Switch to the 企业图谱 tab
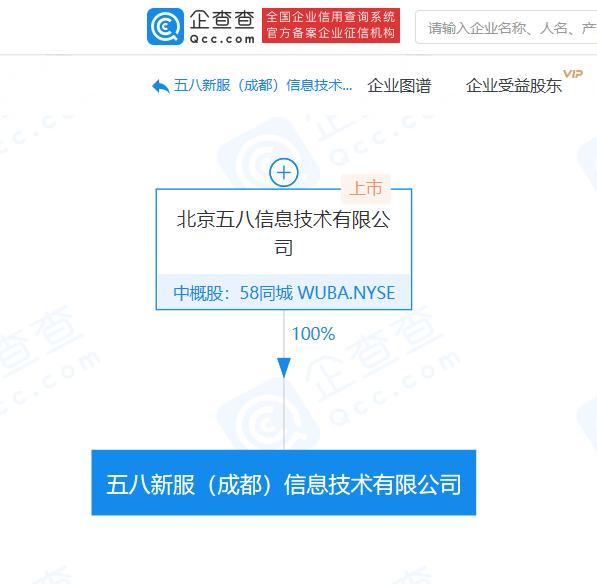 [x=399, y=86]
